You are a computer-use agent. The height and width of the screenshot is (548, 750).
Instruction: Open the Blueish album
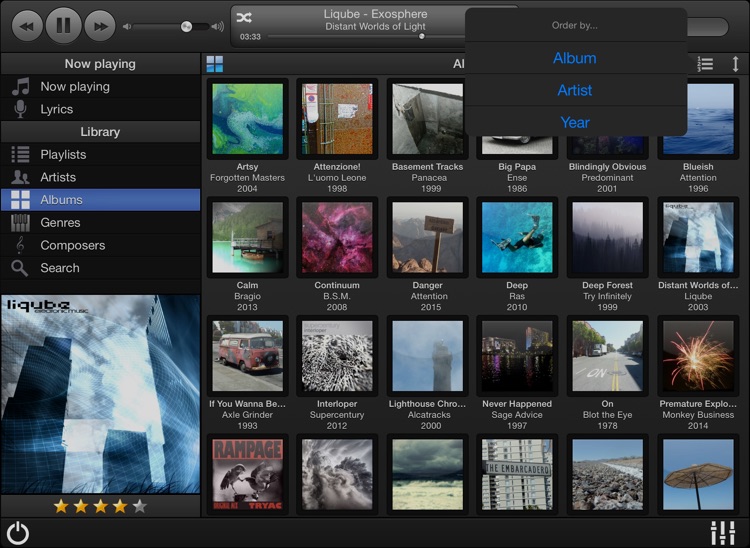click(x=698, y=119)
